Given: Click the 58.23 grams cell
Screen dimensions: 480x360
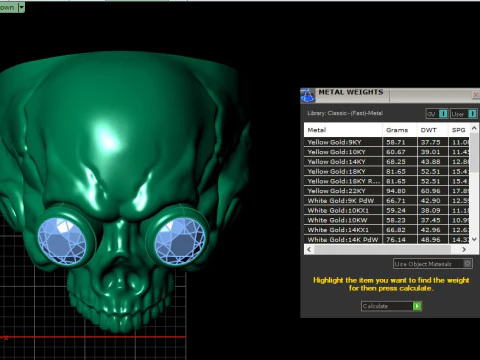Looking at the screenshot, I should click(400, 220).
